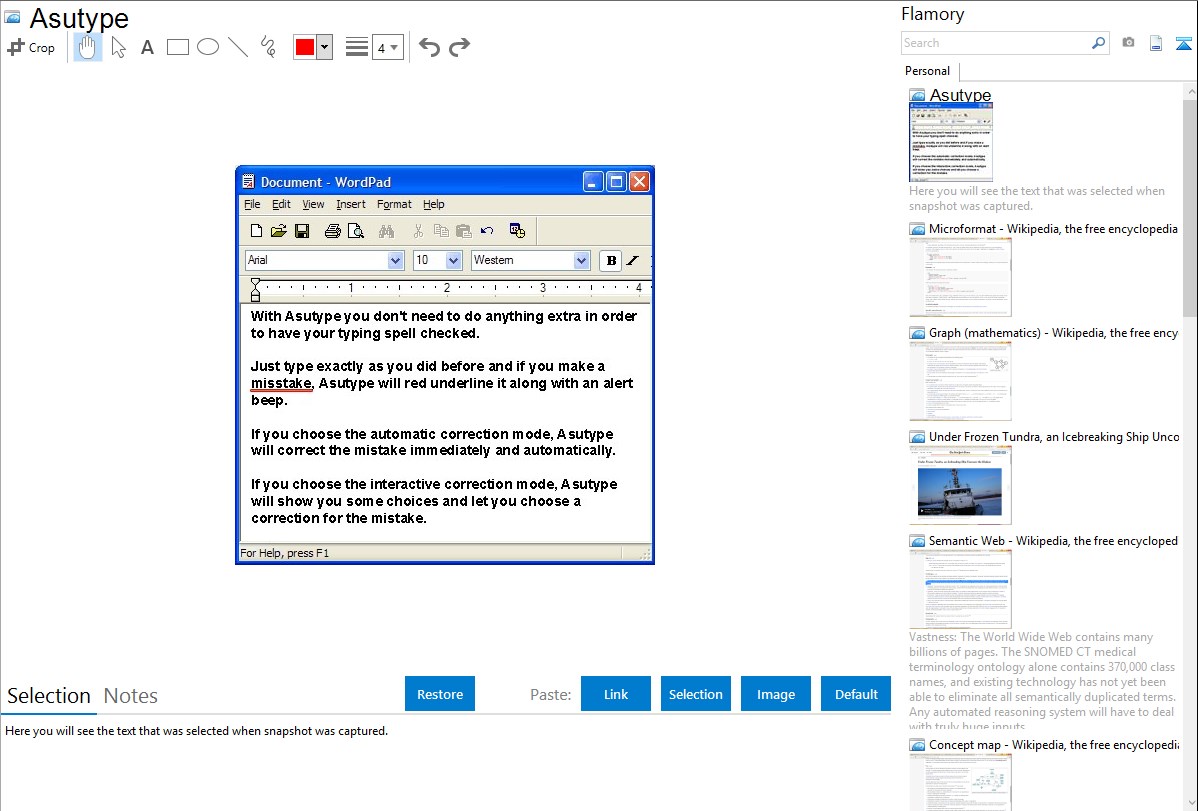The width and height of the screenshot is (1198, 811).
Task: Click the search magnifier icon
Action: (x=1099, y=43)
